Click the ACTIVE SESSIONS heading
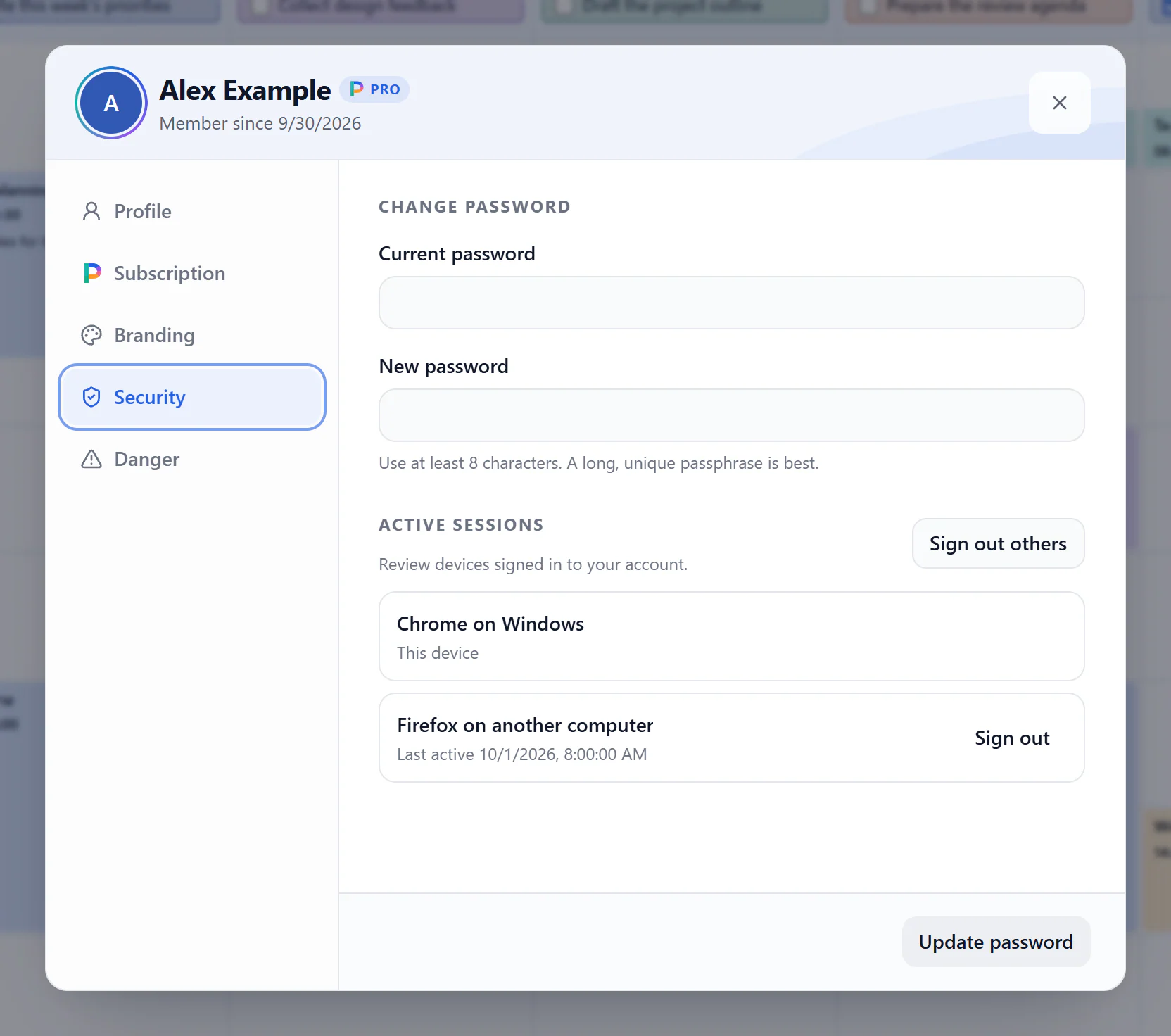This screenshot has height=1036, width=1171. (x=462, y=525)
